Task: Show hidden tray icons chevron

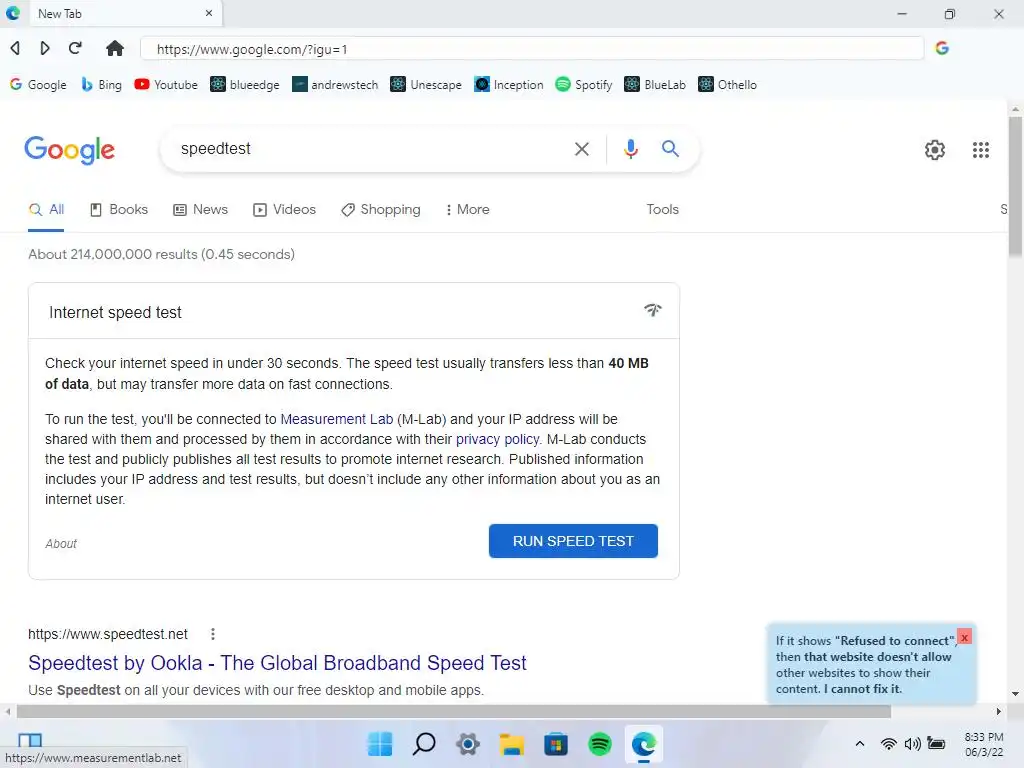Action: click(860, 744)
